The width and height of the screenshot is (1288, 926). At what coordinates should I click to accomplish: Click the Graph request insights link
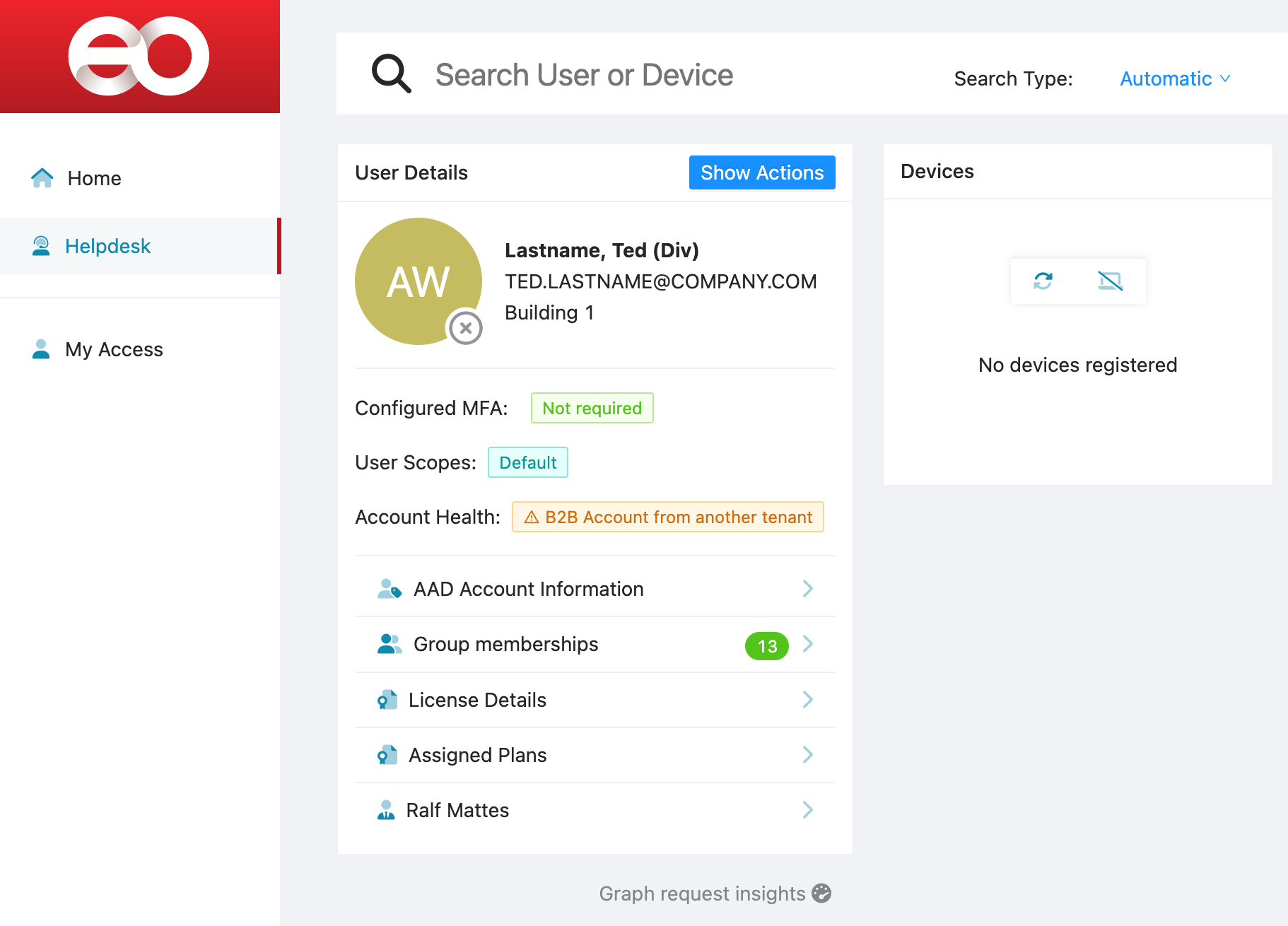click(x=702, y=893)
